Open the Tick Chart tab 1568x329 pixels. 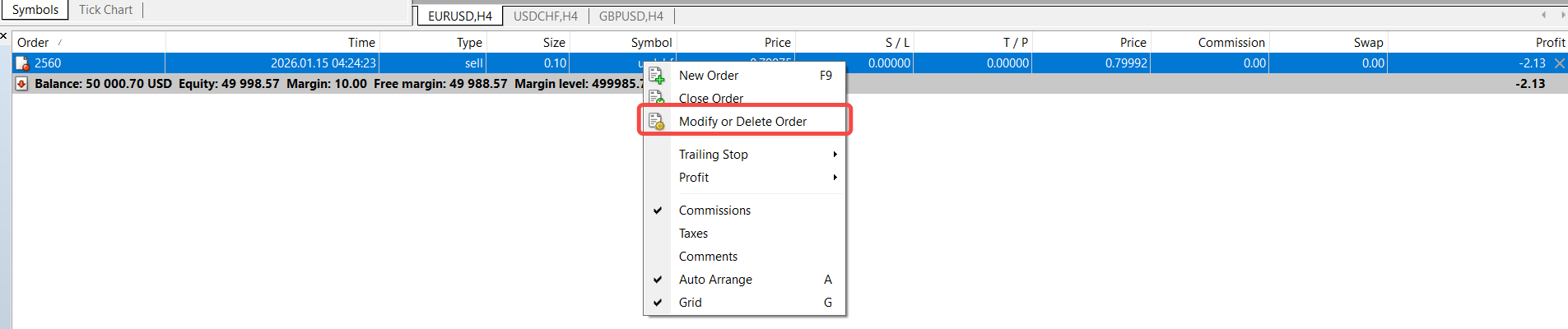click(x=105, y=10)
